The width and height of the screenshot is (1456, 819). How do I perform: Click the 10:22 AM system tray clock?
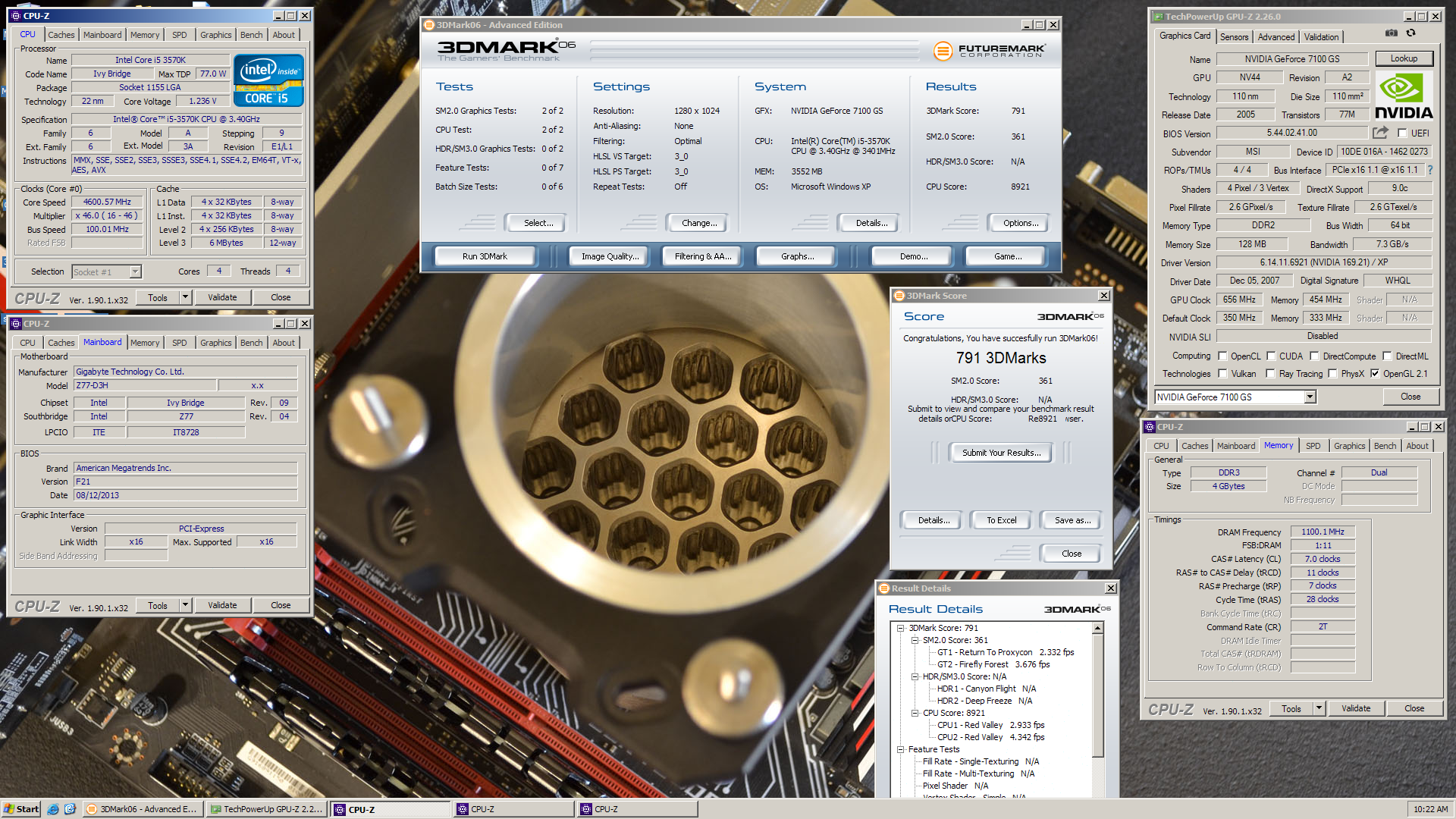[1431, 809]
